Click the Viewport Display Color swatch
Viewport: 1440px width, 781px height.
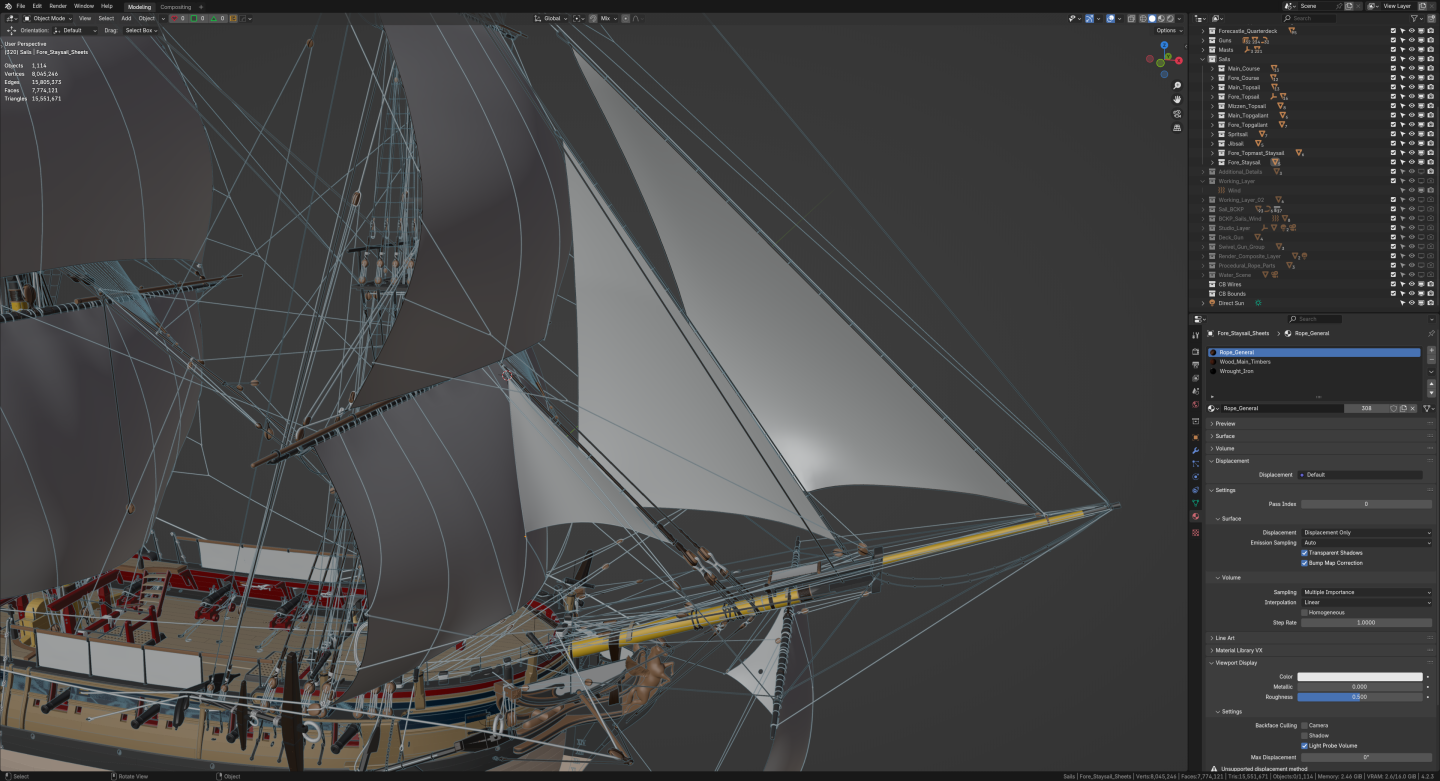pos(1360,677)
